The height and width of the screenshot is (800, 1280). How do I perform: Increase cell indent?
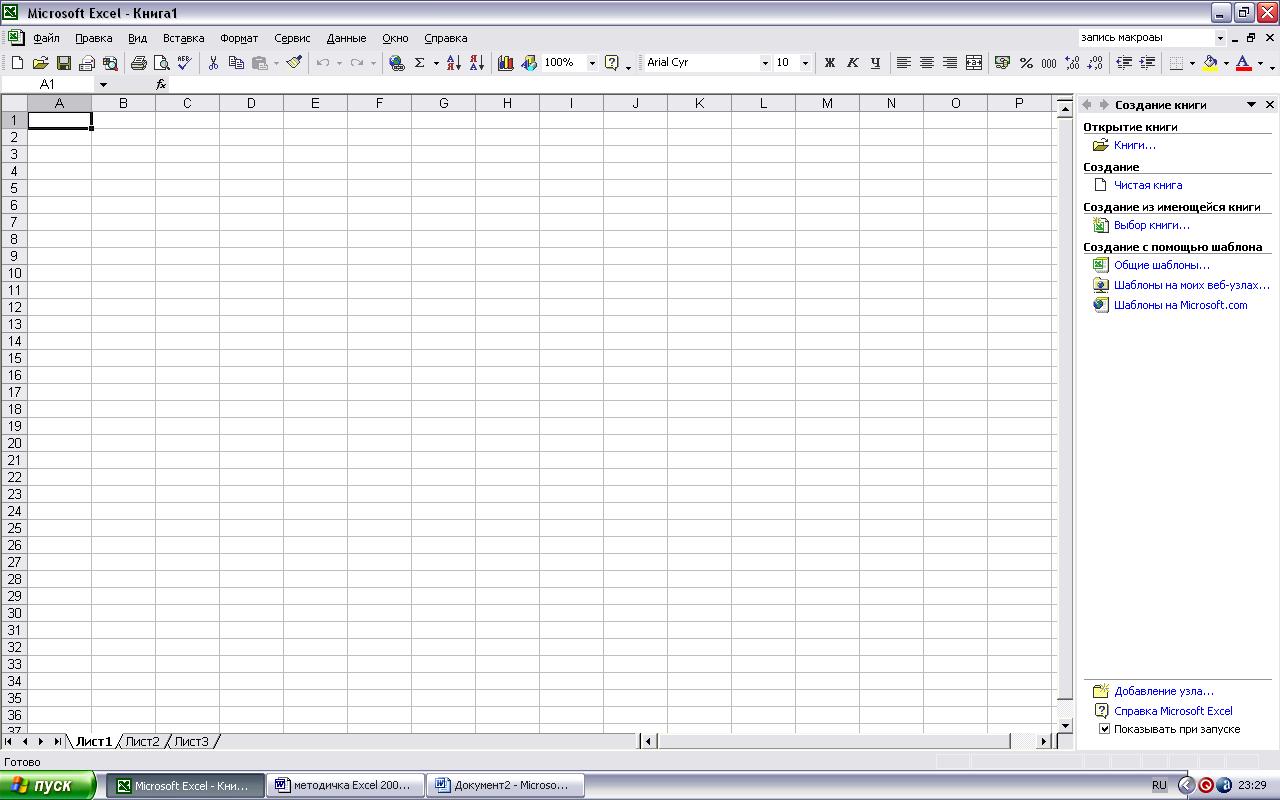coord(1147,62)
